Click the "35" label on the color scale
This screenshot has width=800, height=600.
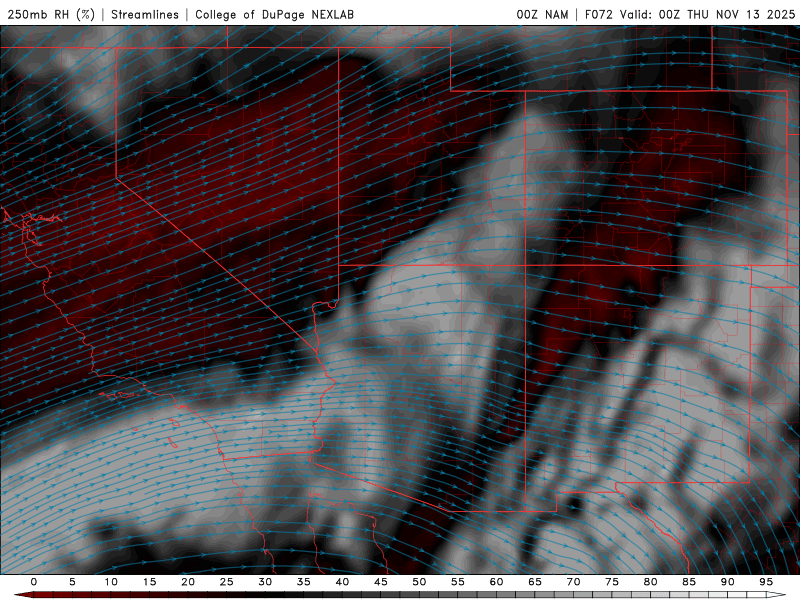[x=304, y=582]
